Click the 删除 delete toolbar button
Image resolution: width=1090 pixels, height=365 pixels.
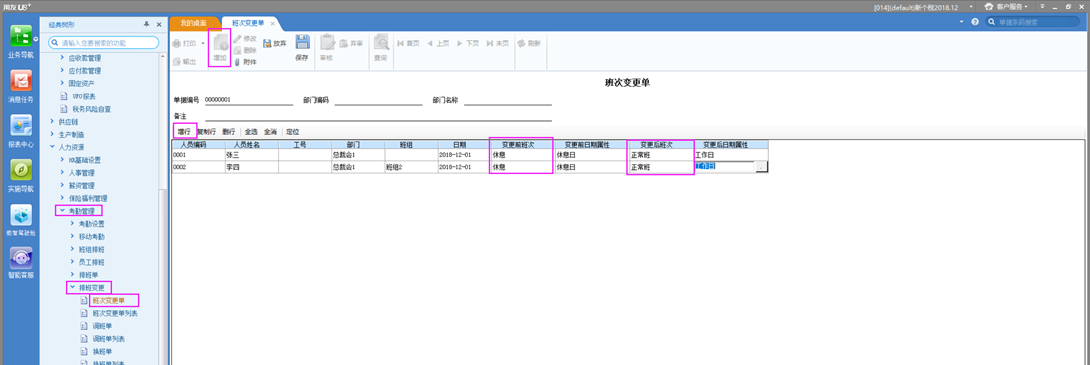click(245, 50)
